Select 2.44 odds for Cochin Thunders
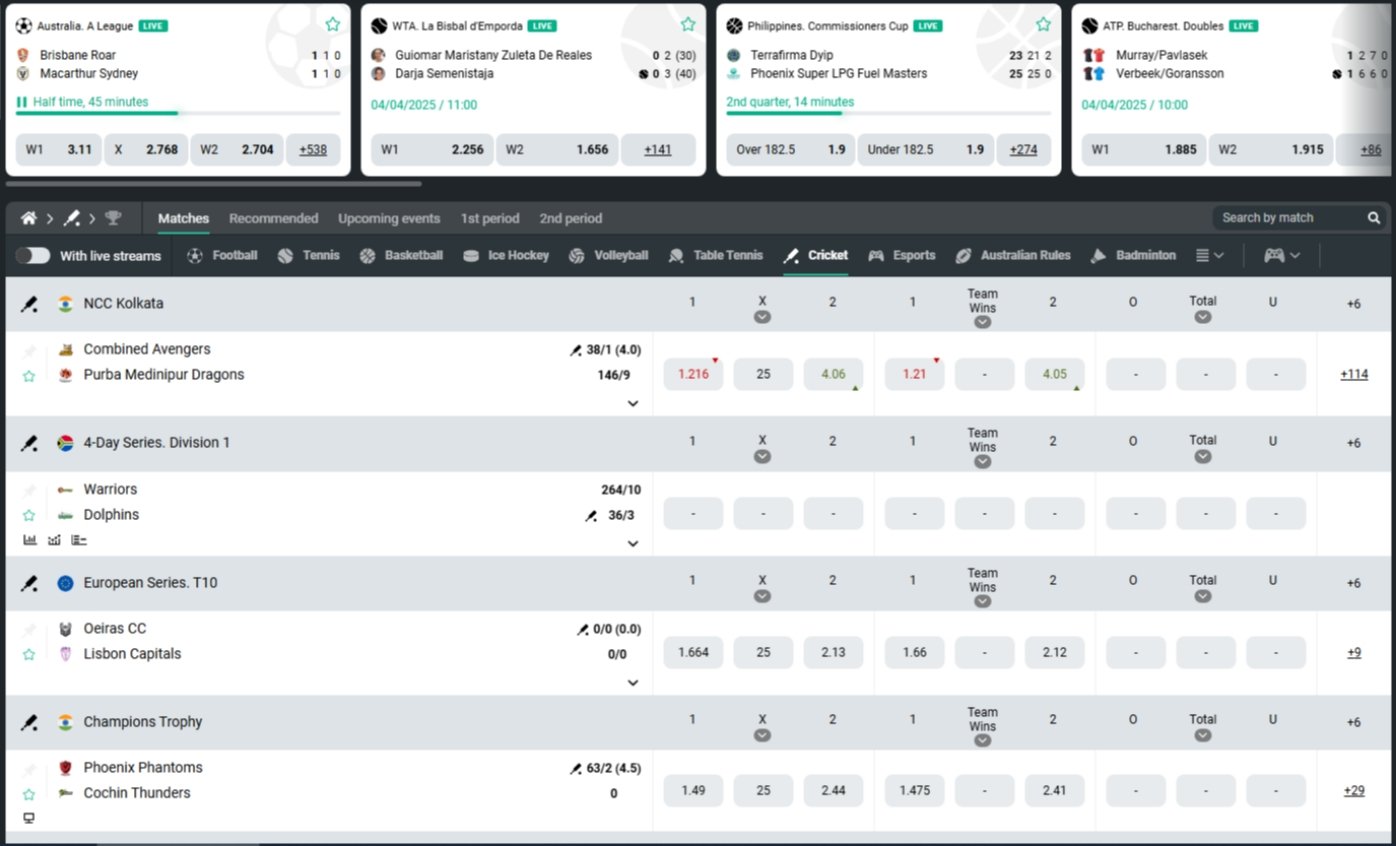Screen dimensions: 1396x846 tap(833, 790)
